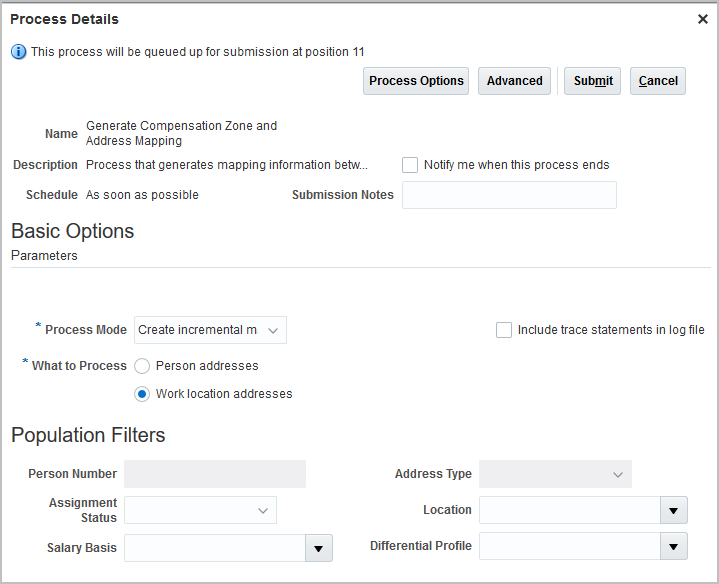Screen dimensions: 719x584
Task: Click inside the Location text field
Action: click(x=569, y=511)
